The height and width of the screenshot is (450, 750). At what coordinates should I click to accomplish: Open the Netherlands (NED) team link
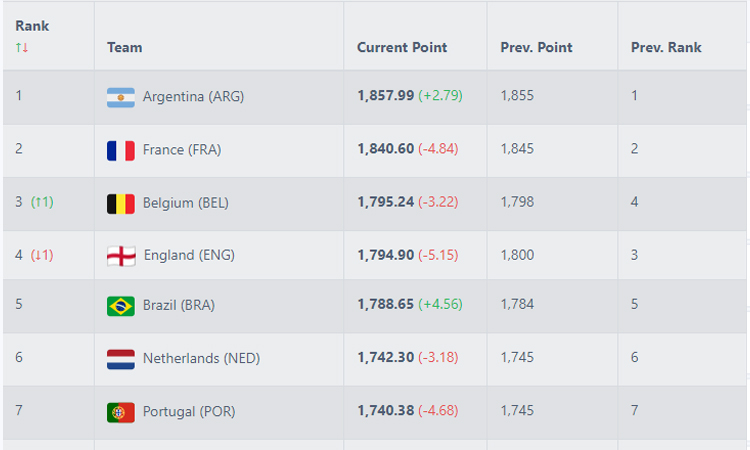coord(201,358)
